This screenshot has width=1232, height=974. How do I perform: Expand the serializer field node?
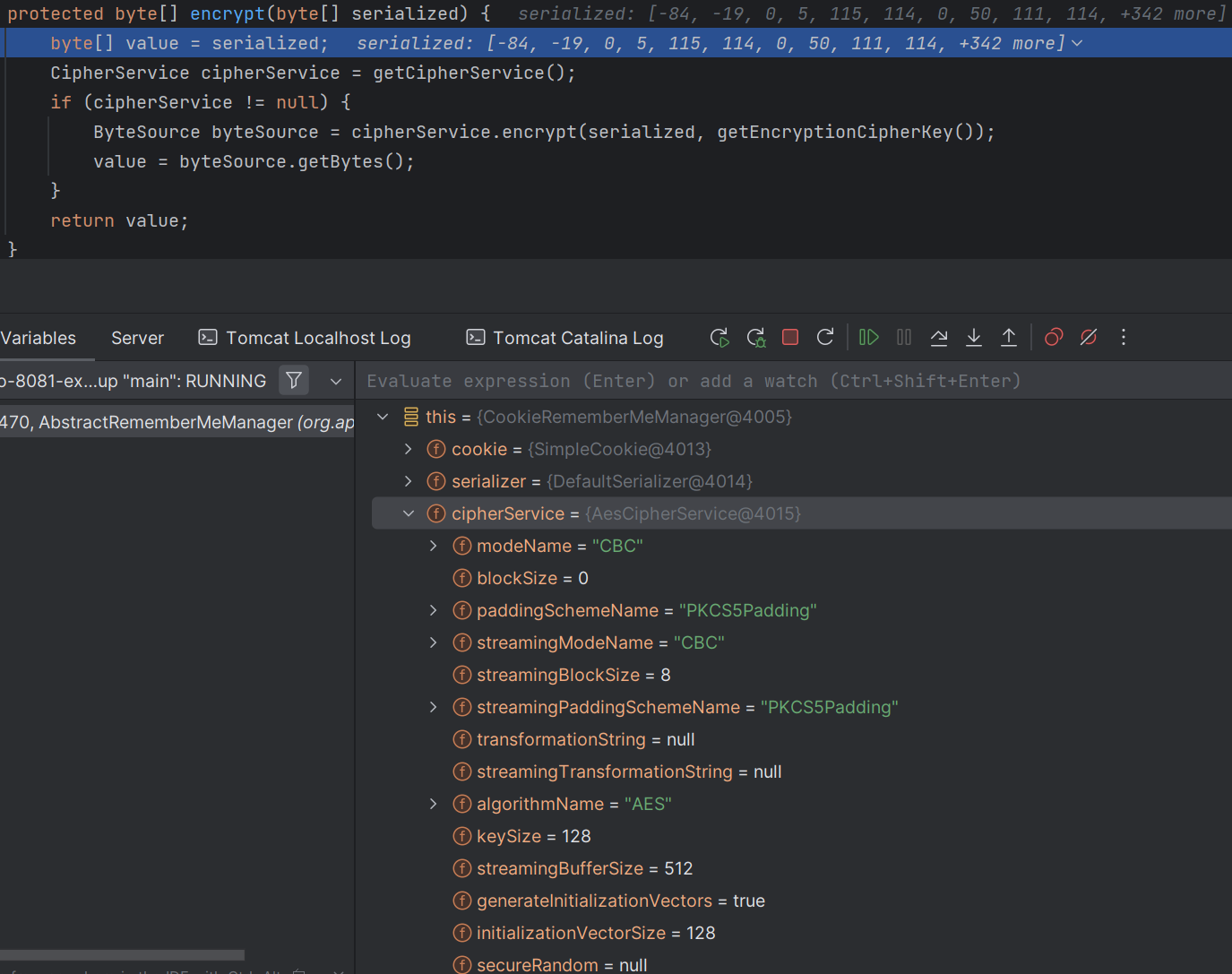pyautogui.click(x=409, y=481)
